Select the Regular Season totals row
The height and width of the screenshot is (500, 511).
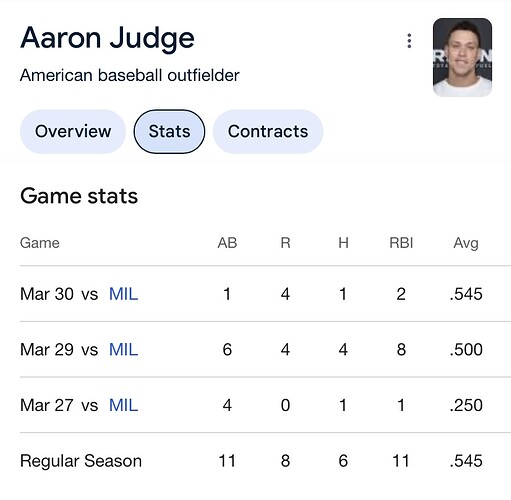[x=265, y=461]
